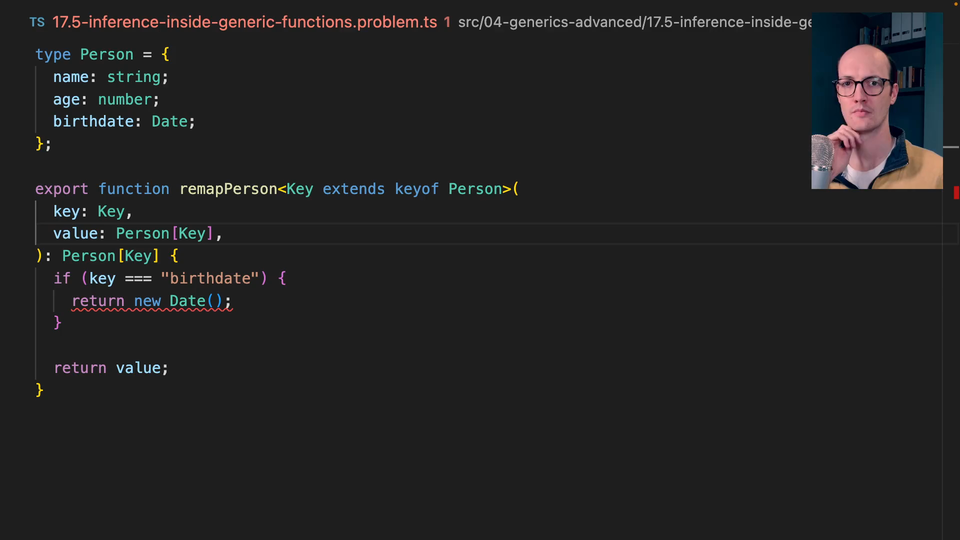The height and width of the screenshot is (540, 960).
Task: Click the yellow closing brace of function
Action: point(40,390)
